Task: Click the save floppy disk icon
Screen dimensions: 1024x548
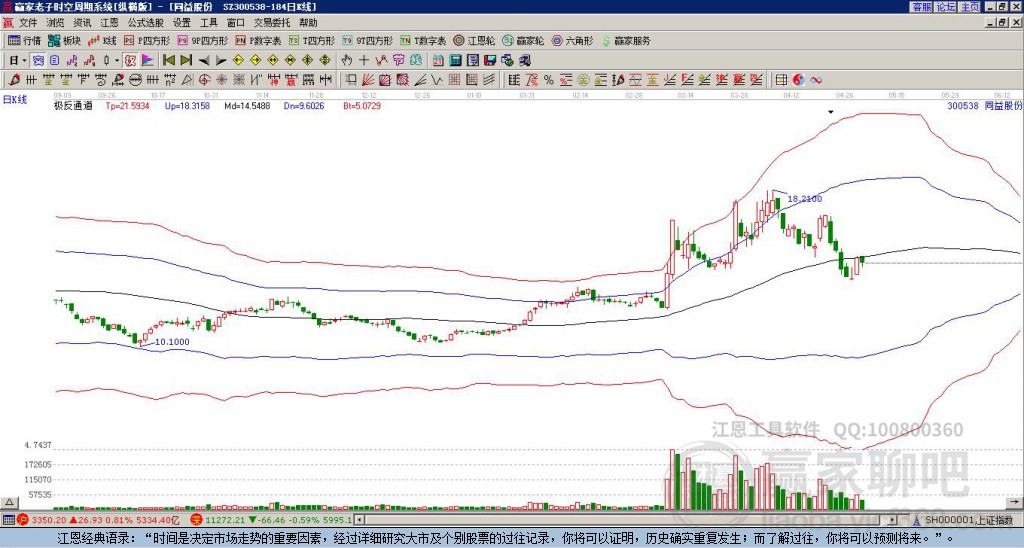Action: point(490,61)
